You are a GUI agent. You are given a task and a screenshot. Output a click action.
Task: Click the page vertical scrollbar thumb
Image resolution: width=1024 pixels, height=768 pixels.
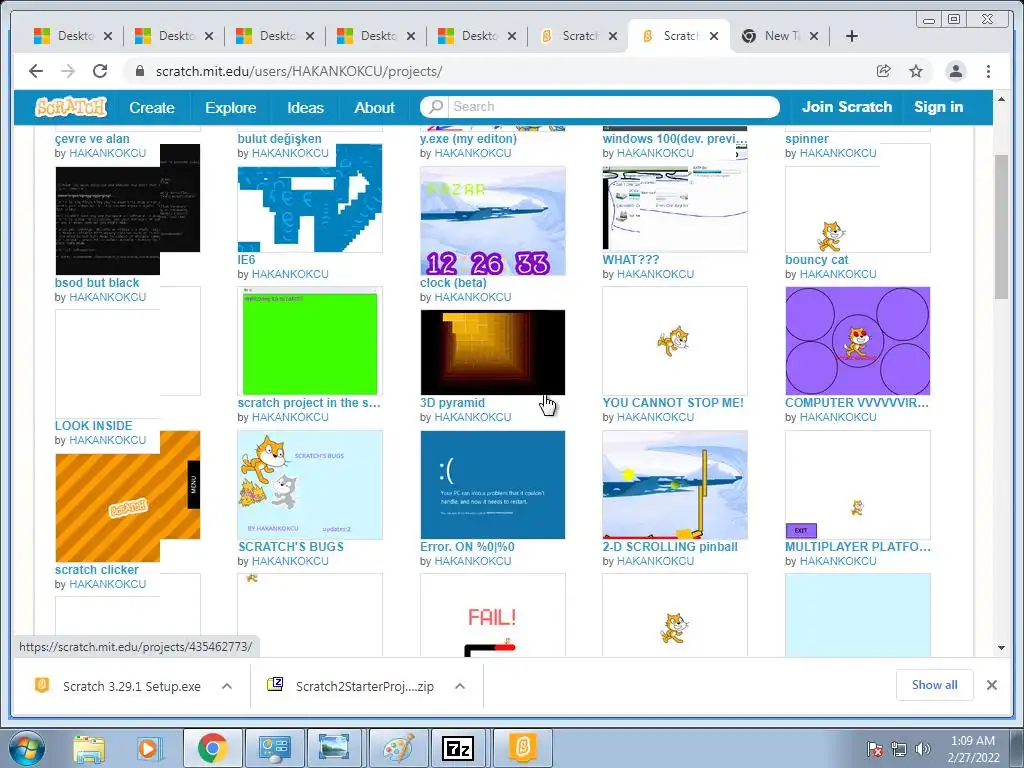pos(1001,227)
